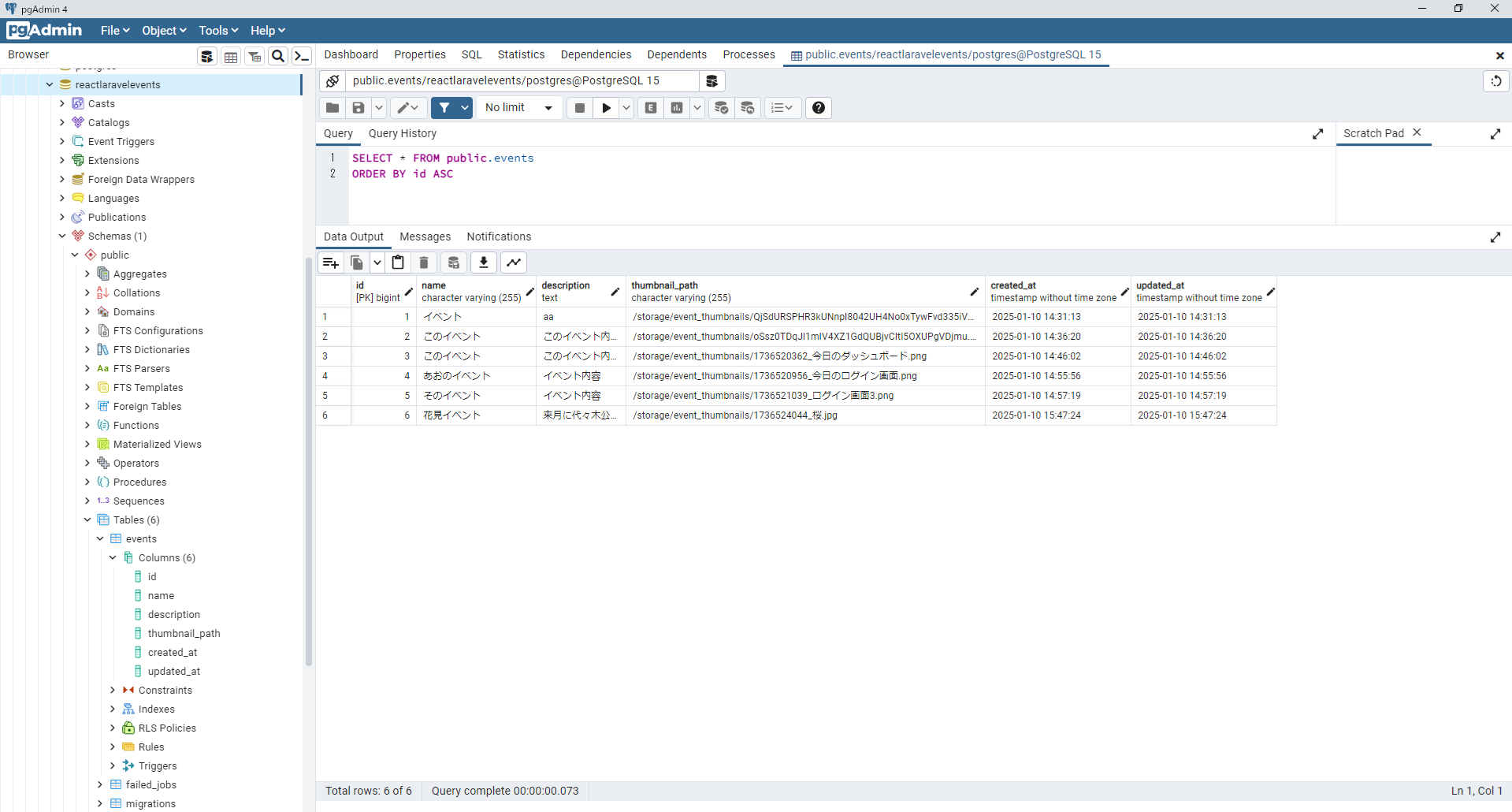The width and height of the screenshot is (1512, 812).
Task: Click the Save Data Changes icon
Action: (x=454, y=263)
